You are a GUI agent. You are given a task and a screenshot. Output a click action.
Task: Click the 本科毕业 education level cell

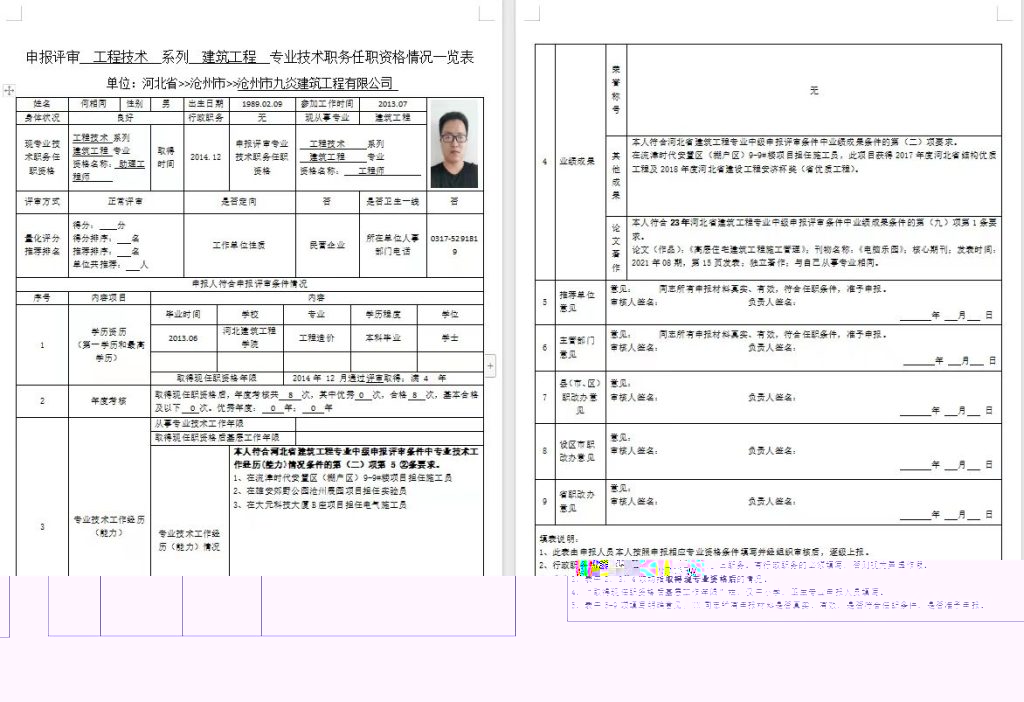coord(383,338)
